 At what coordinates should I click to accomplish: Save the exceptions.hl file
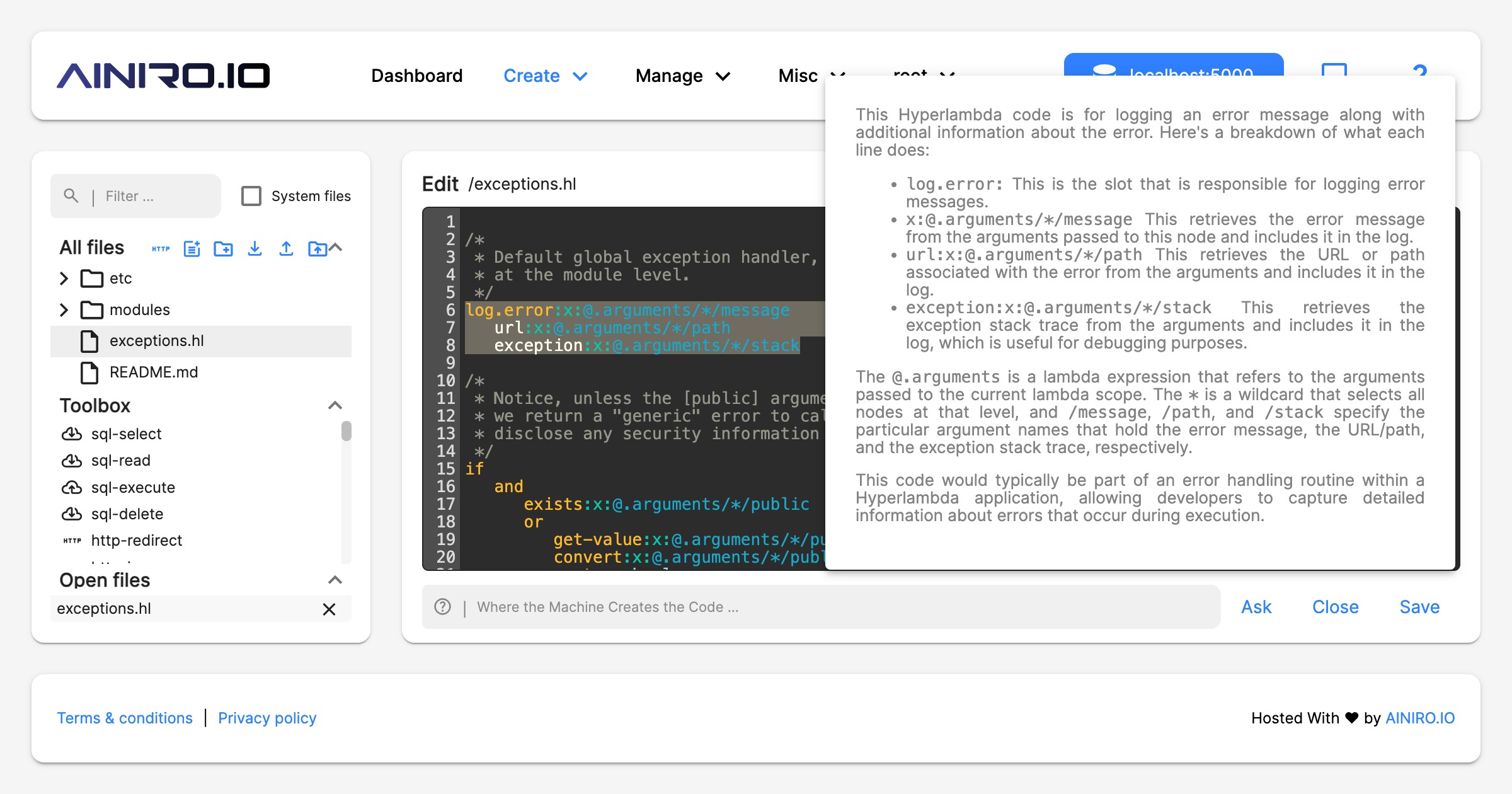(1419, 607)
